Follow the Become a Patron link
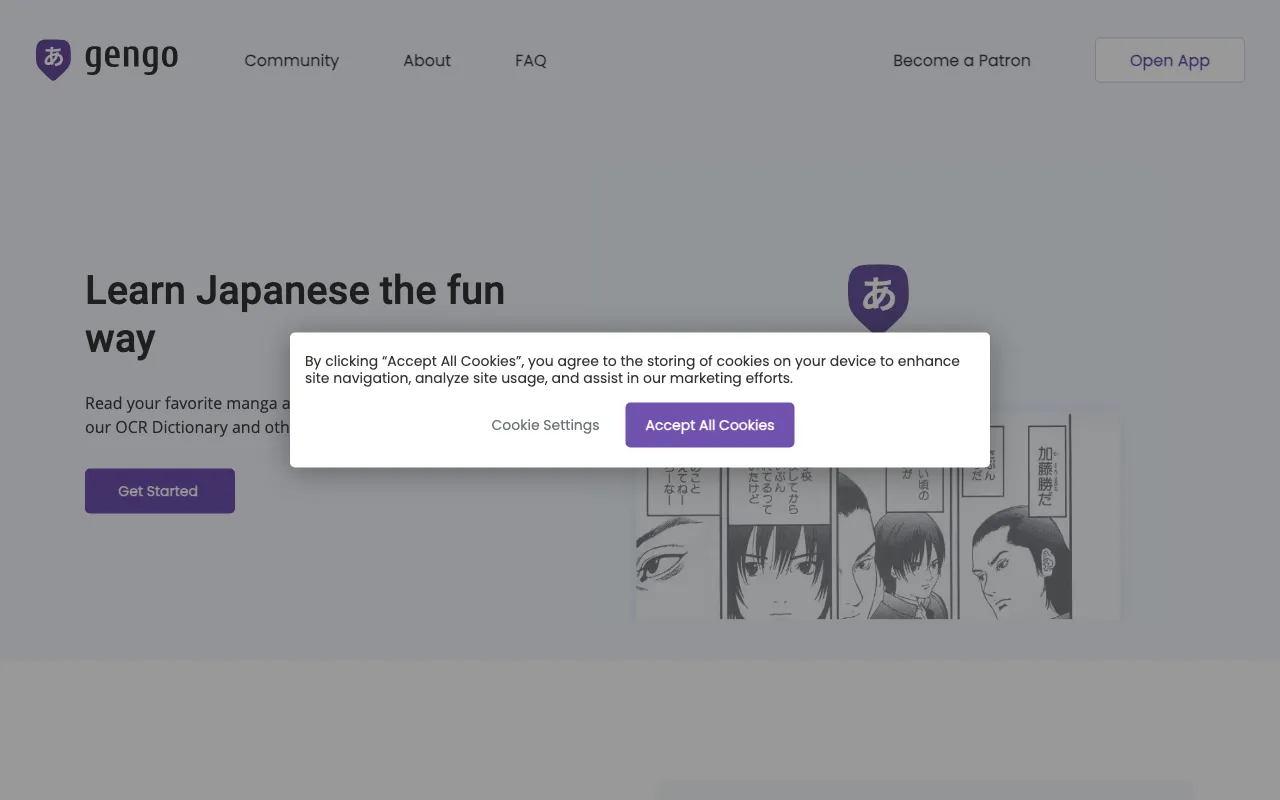This screenshot has width=1280, height=800. (961, 60)
